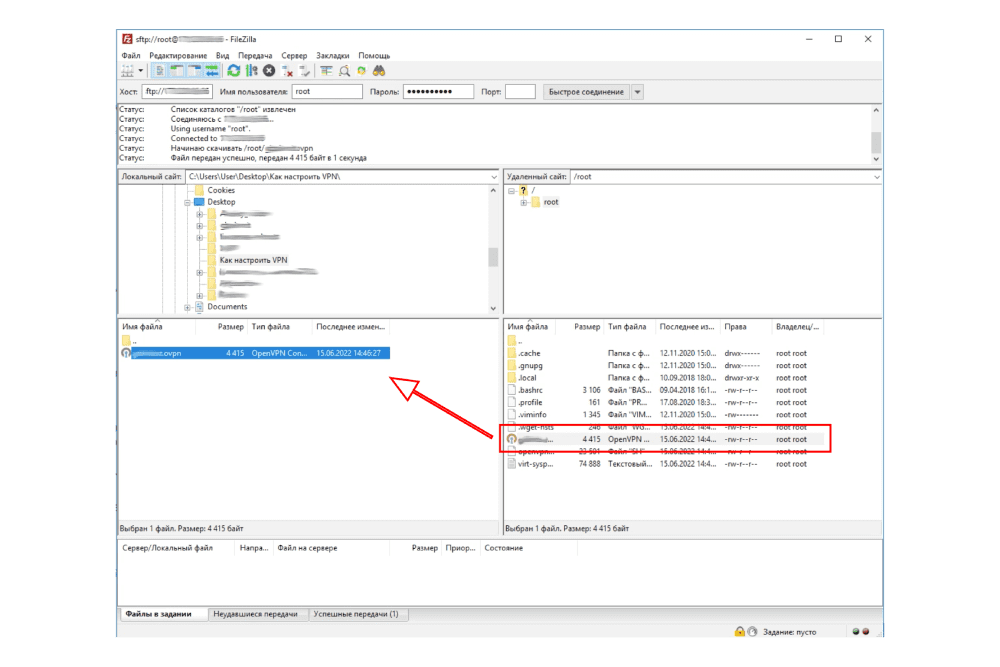
Task: Click the green Refresh file lists icon
Action: point(234,71)
